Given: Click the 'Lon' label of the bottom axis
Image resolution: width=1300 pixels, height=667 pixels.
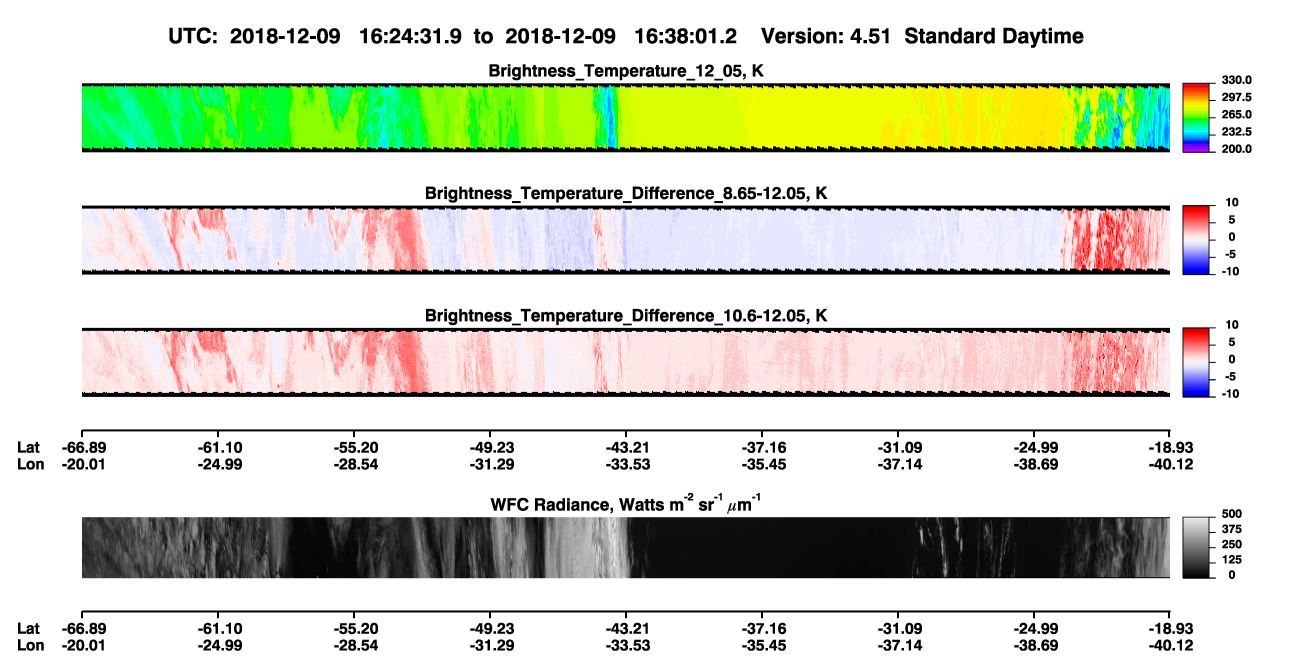Looking at the screenshot, I should (x=30, y=645).
